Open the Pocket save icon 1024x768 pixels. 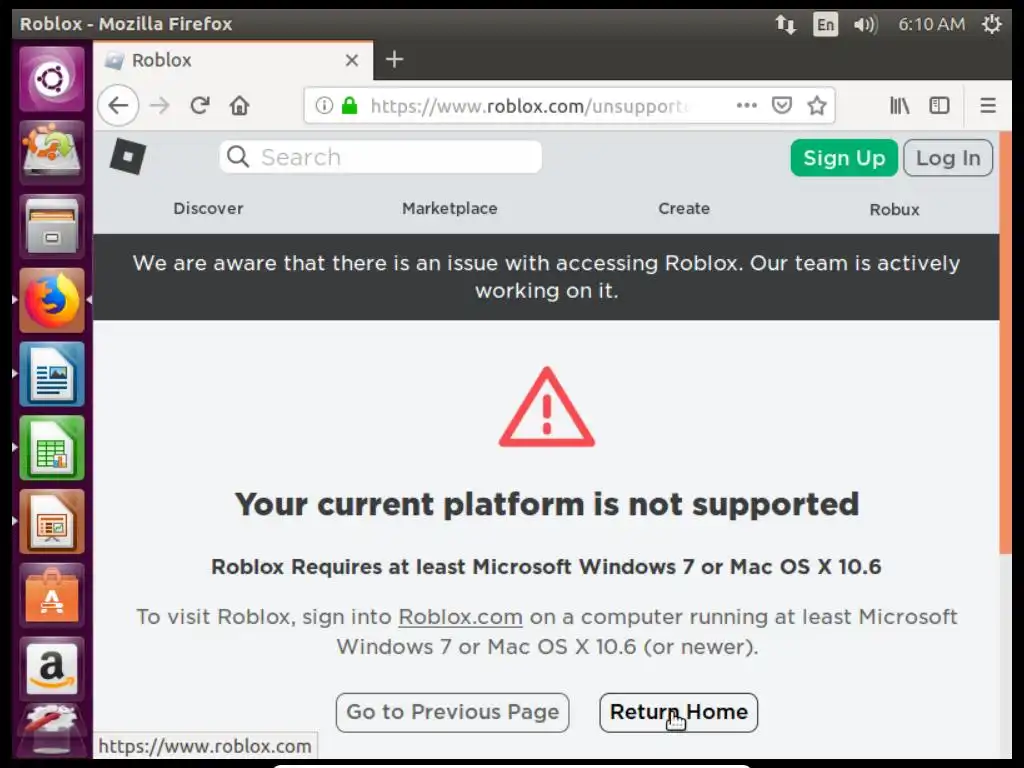pyautogui.click(x=783, y=105)
